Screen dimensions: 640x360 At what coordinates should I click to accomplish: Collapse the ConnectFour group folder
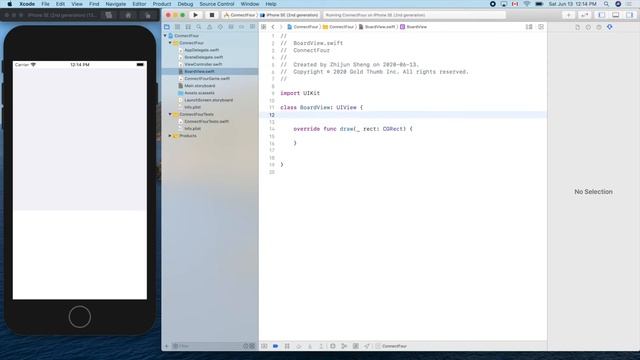[x=170, y=43]
